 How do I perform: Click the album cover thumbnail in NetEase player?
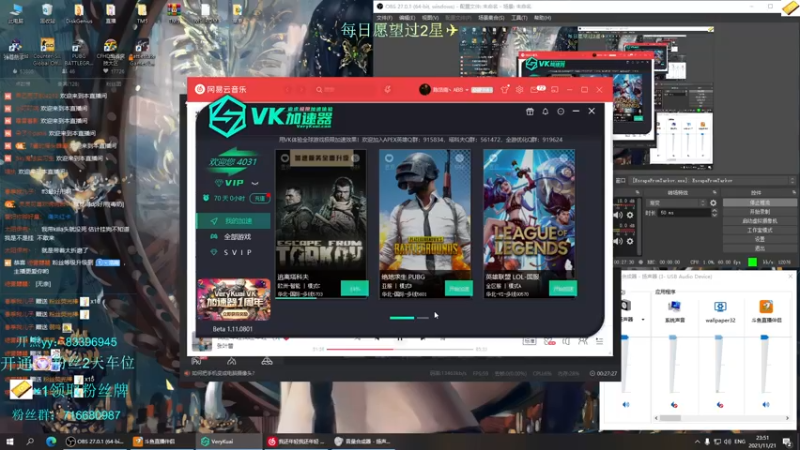point(202,342)
